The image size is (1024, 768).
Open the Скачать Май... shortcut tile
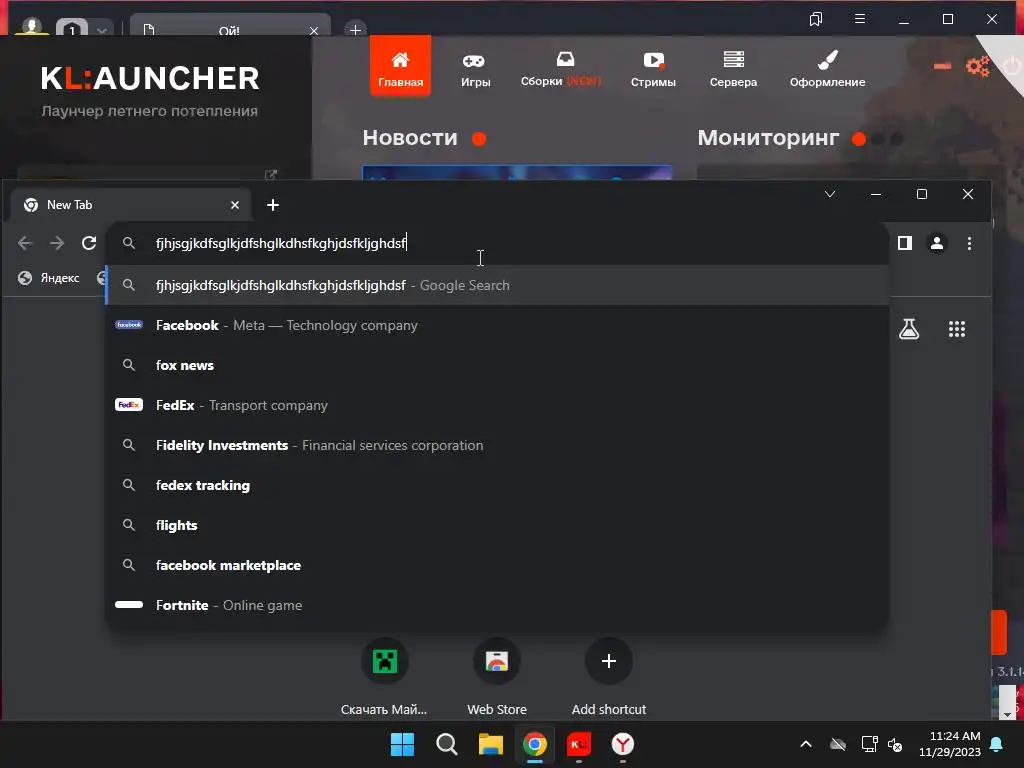(x=385, y=677)
